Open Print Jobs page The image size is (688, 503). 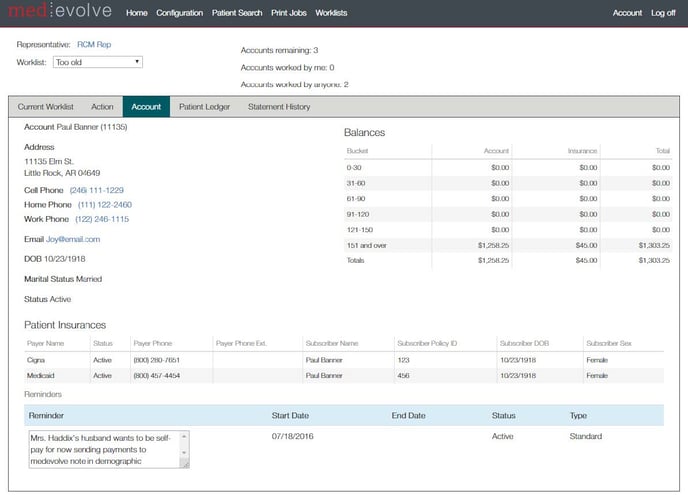pyautogui.click(x=289, y=14)
